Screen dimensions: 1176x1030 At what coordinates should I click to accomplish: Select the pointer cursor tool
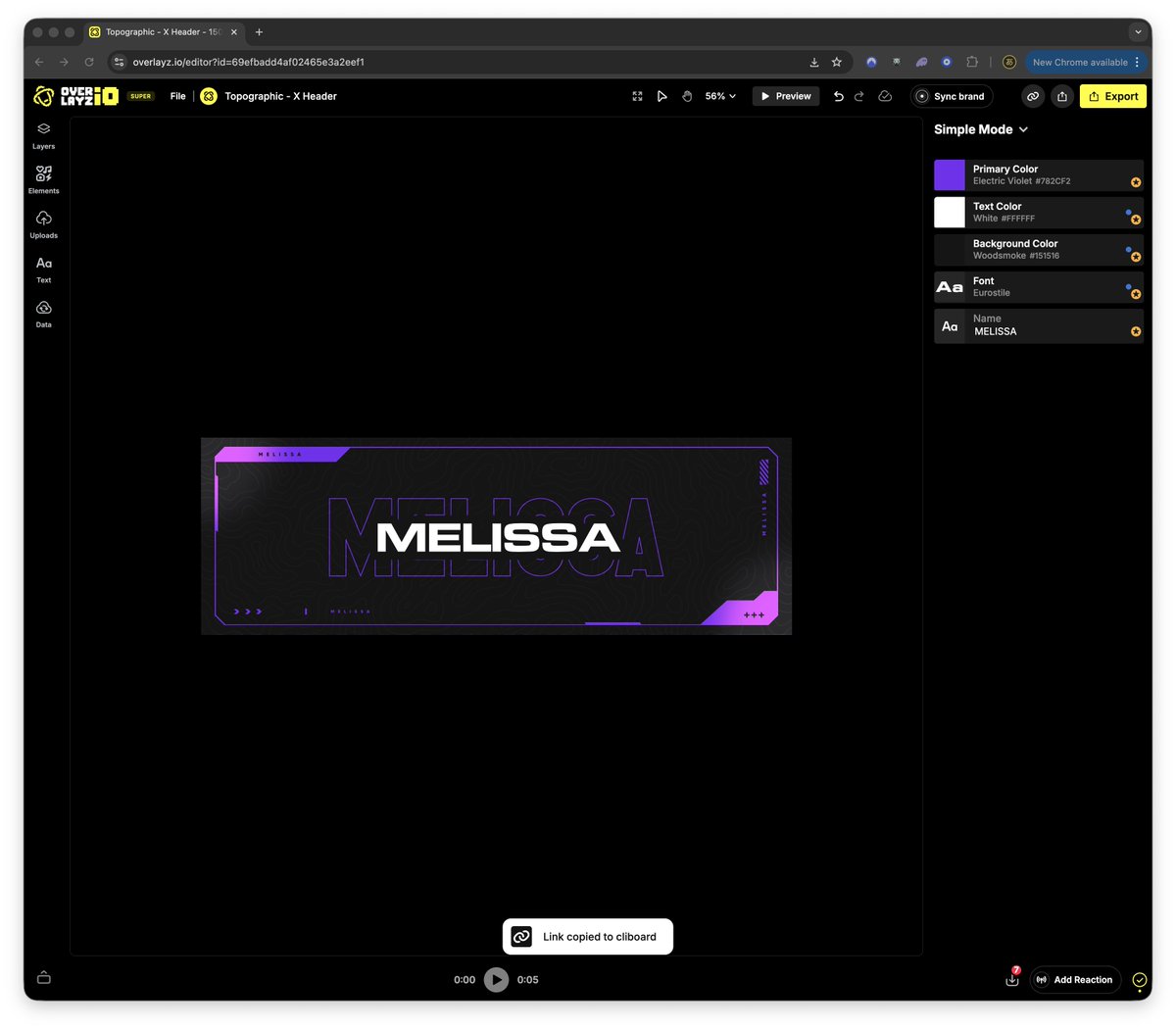(661, 96)
